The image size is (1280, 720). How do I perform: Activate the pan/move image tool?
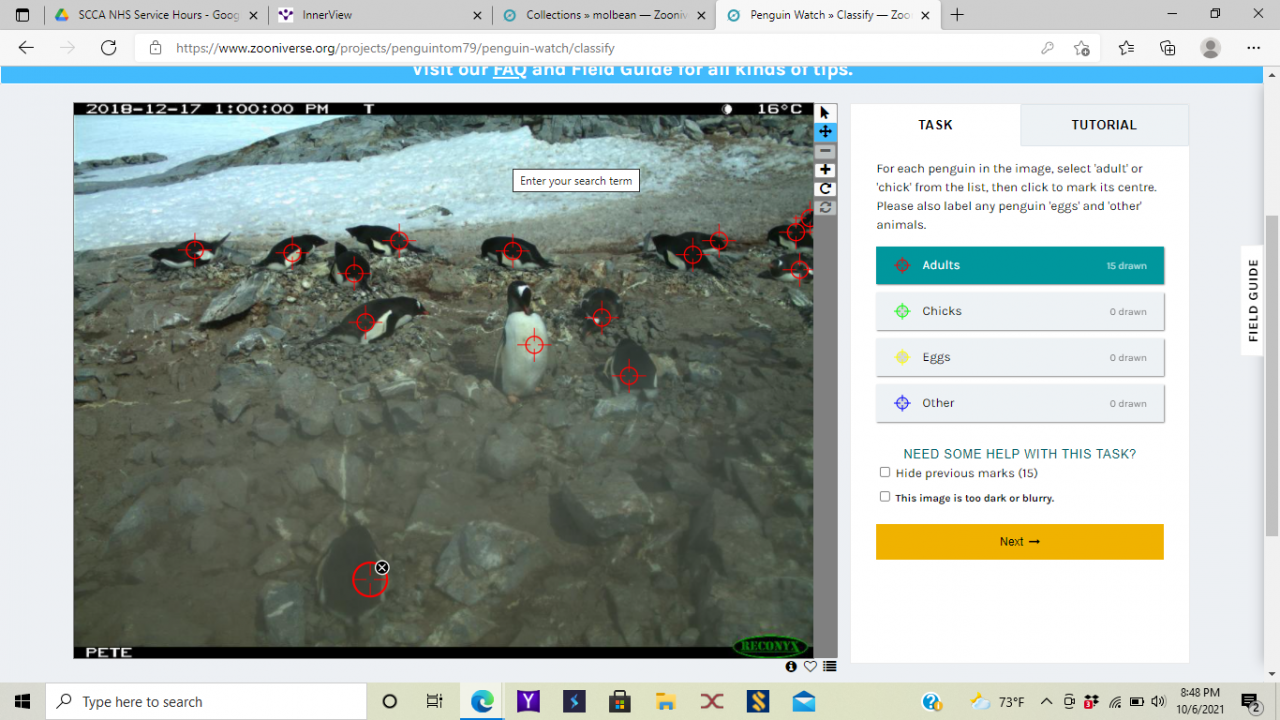click(x=825, y=132)
